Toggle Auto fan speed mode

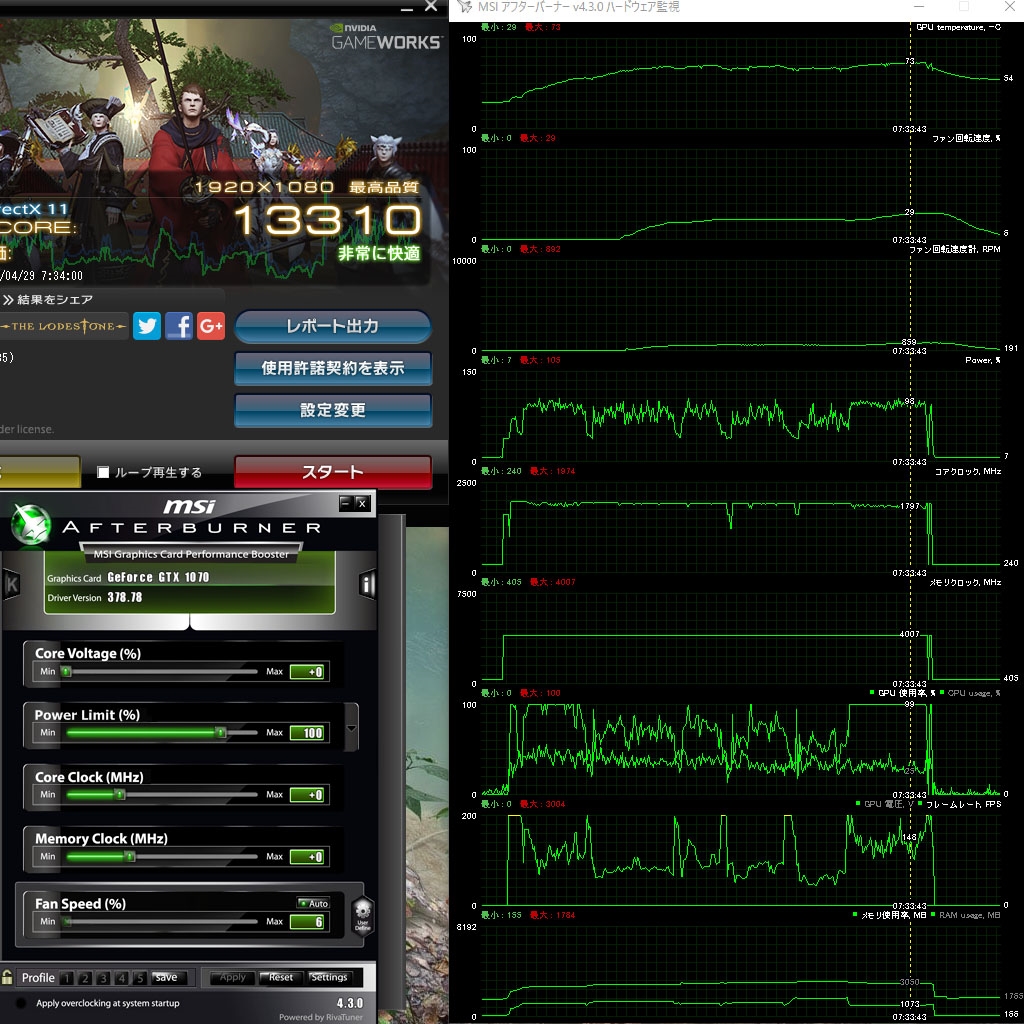pos(313,903)
